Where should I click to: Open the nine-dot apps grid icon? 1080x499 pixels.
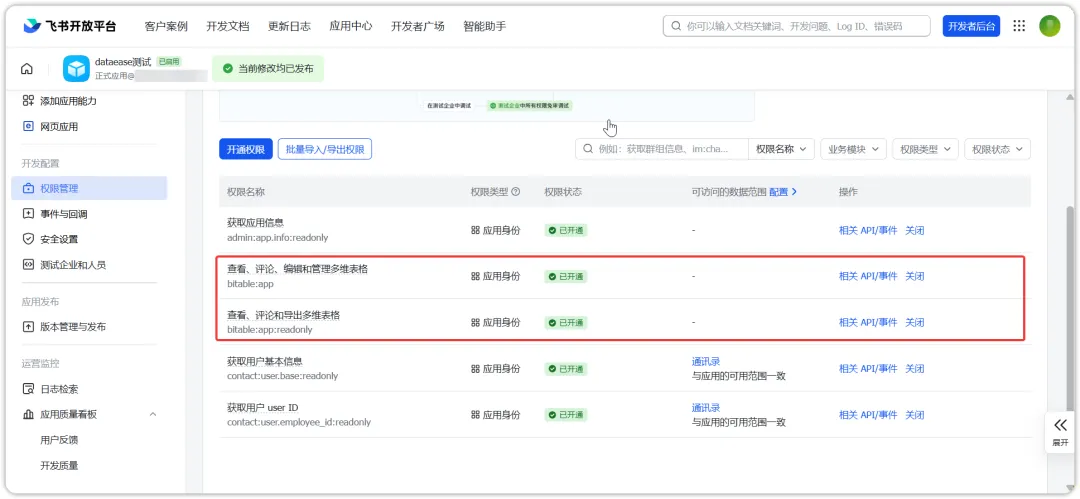pos(1019,26)
